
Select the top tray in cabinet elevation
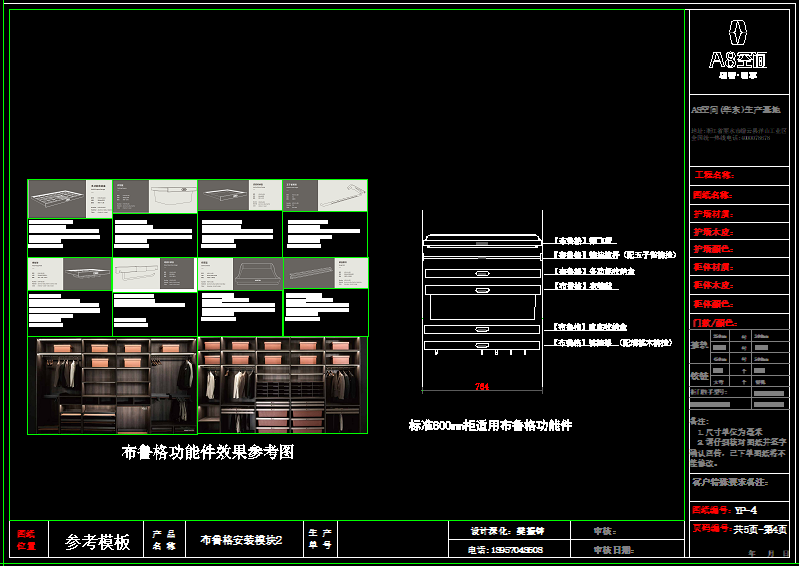coord(481,241)
